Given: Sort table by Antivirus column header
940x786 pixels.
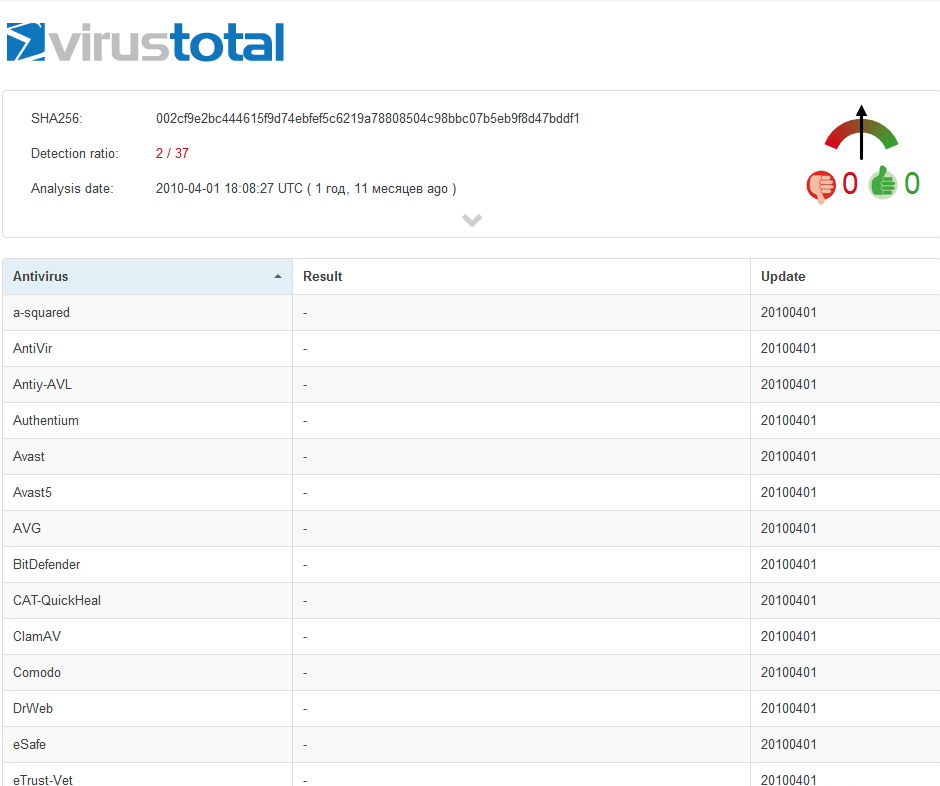Looking at the screenshot, I should 147,276.
